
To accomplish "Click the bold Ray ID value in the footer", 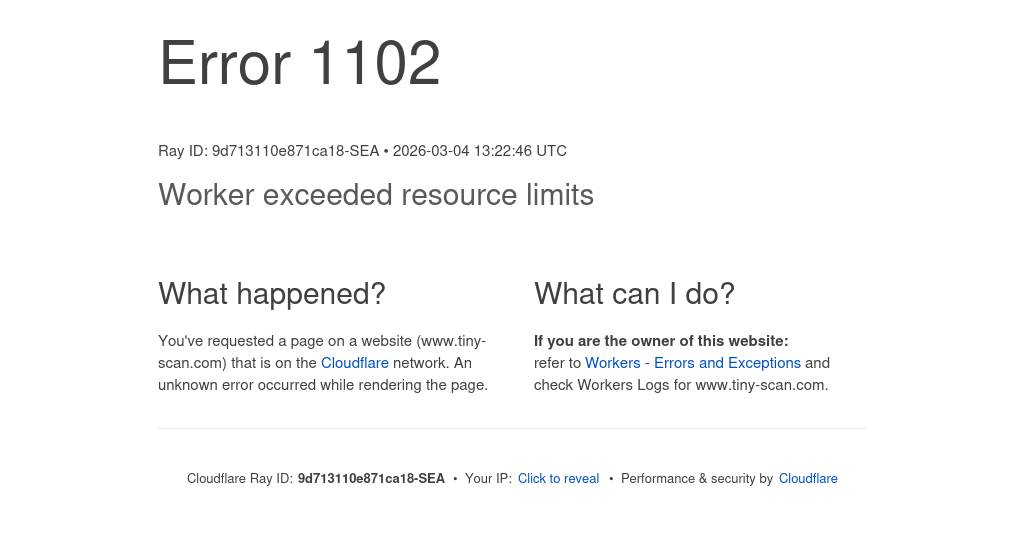I will pyautogui.click(x=371, y=479).
